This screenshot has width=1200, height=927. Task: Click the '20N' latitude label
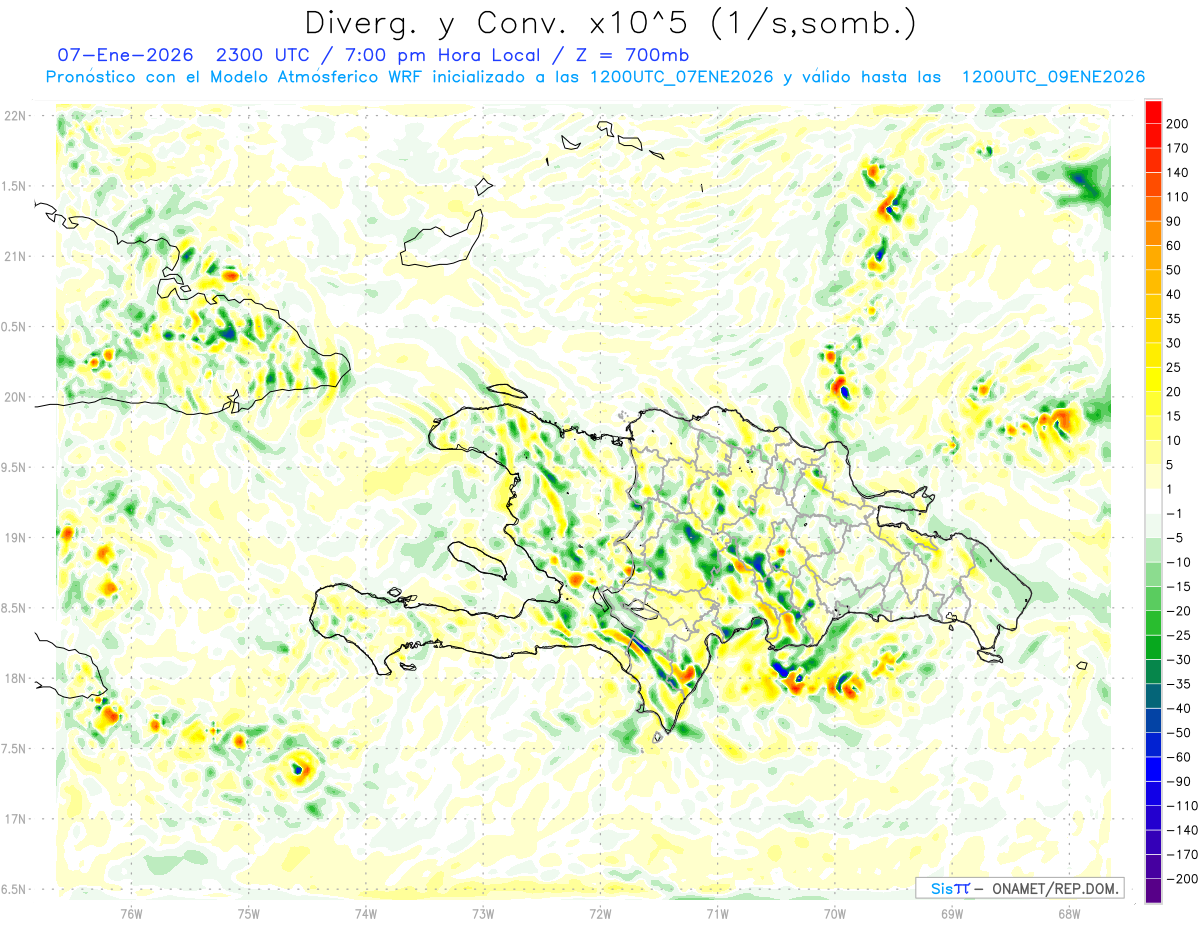tap(13, 397)
